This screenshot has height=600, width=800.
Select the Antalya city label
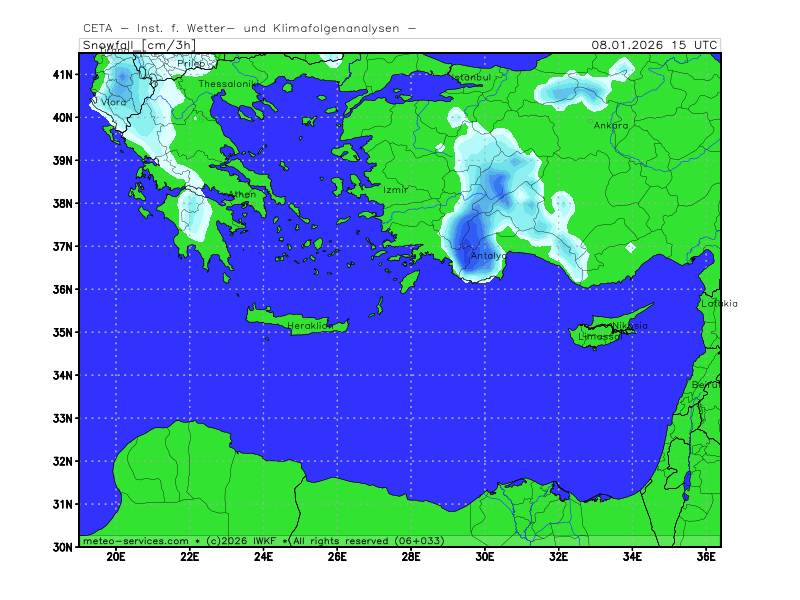click(x=489, y=256)
